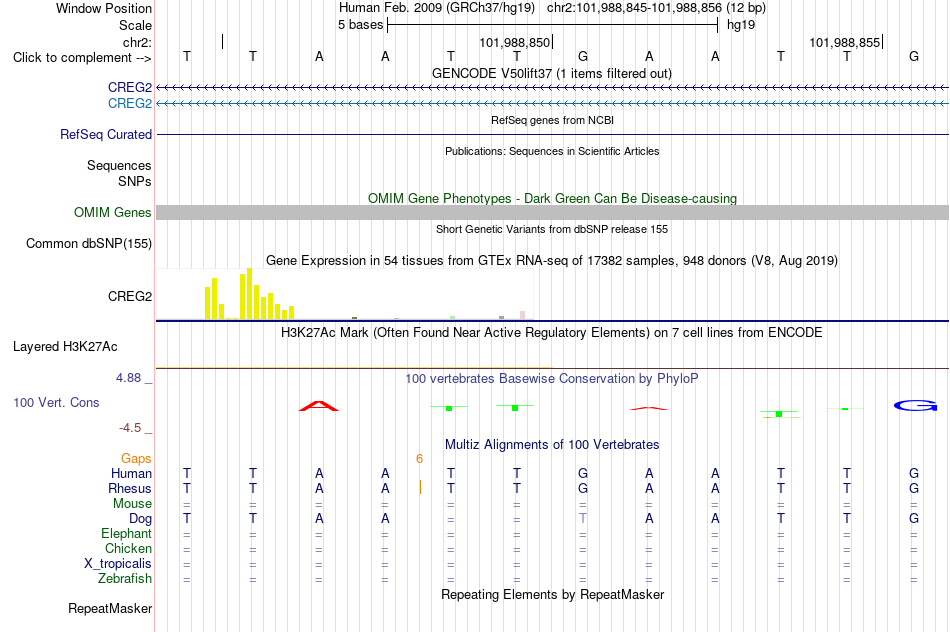The image size is (950, 632).
Task: Click 'Multiz Alignments of 100 Vertebrates' title
Action: point(552,445)
